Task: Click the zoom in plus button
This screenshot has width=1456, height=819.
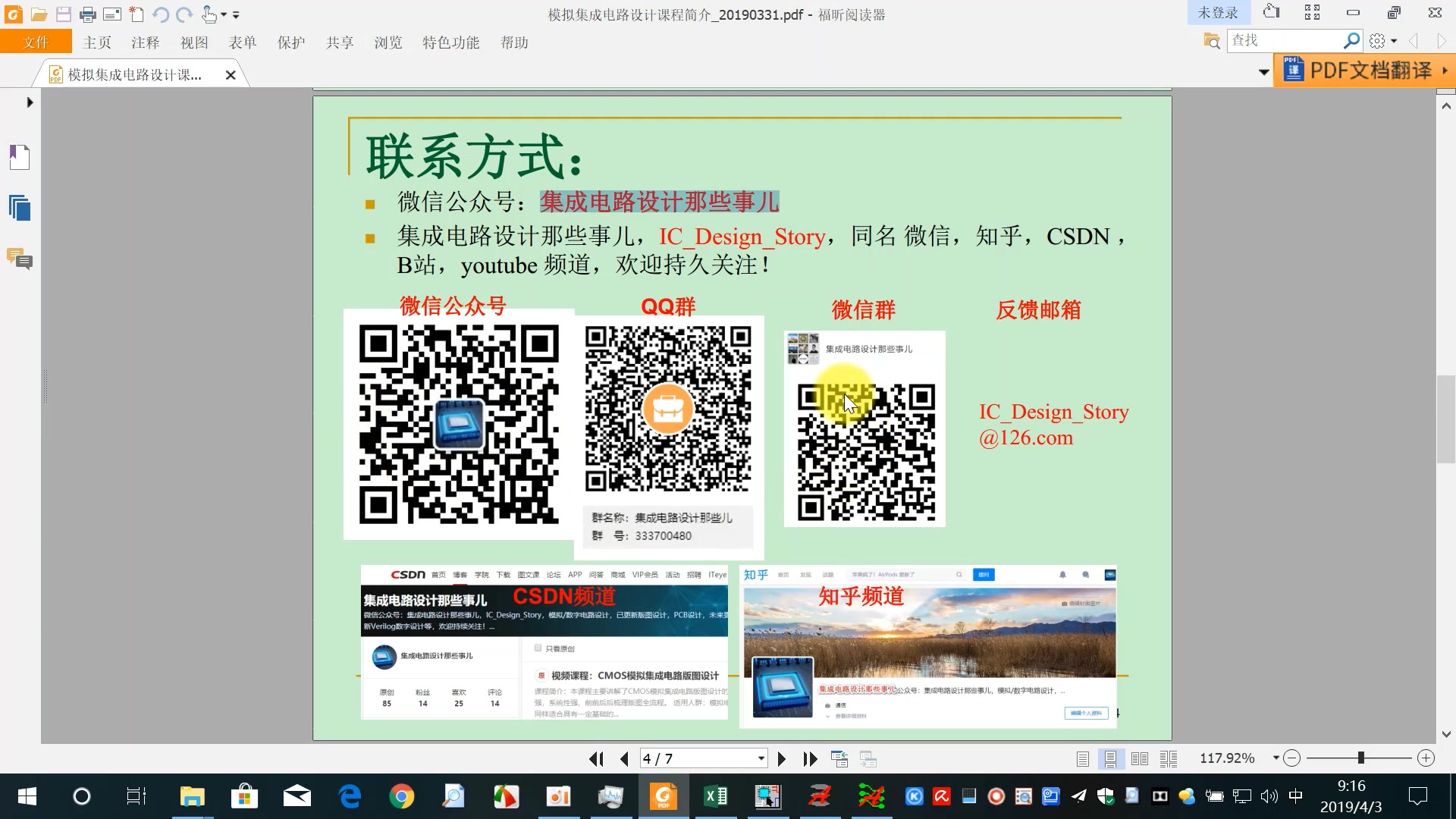Action: click(x=1426, y=758)
